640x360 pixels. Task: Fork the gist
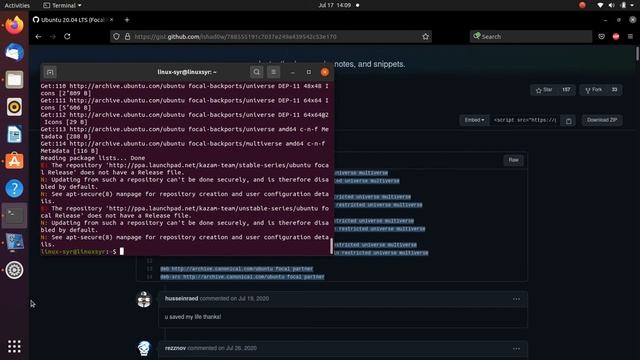[594, 90]
